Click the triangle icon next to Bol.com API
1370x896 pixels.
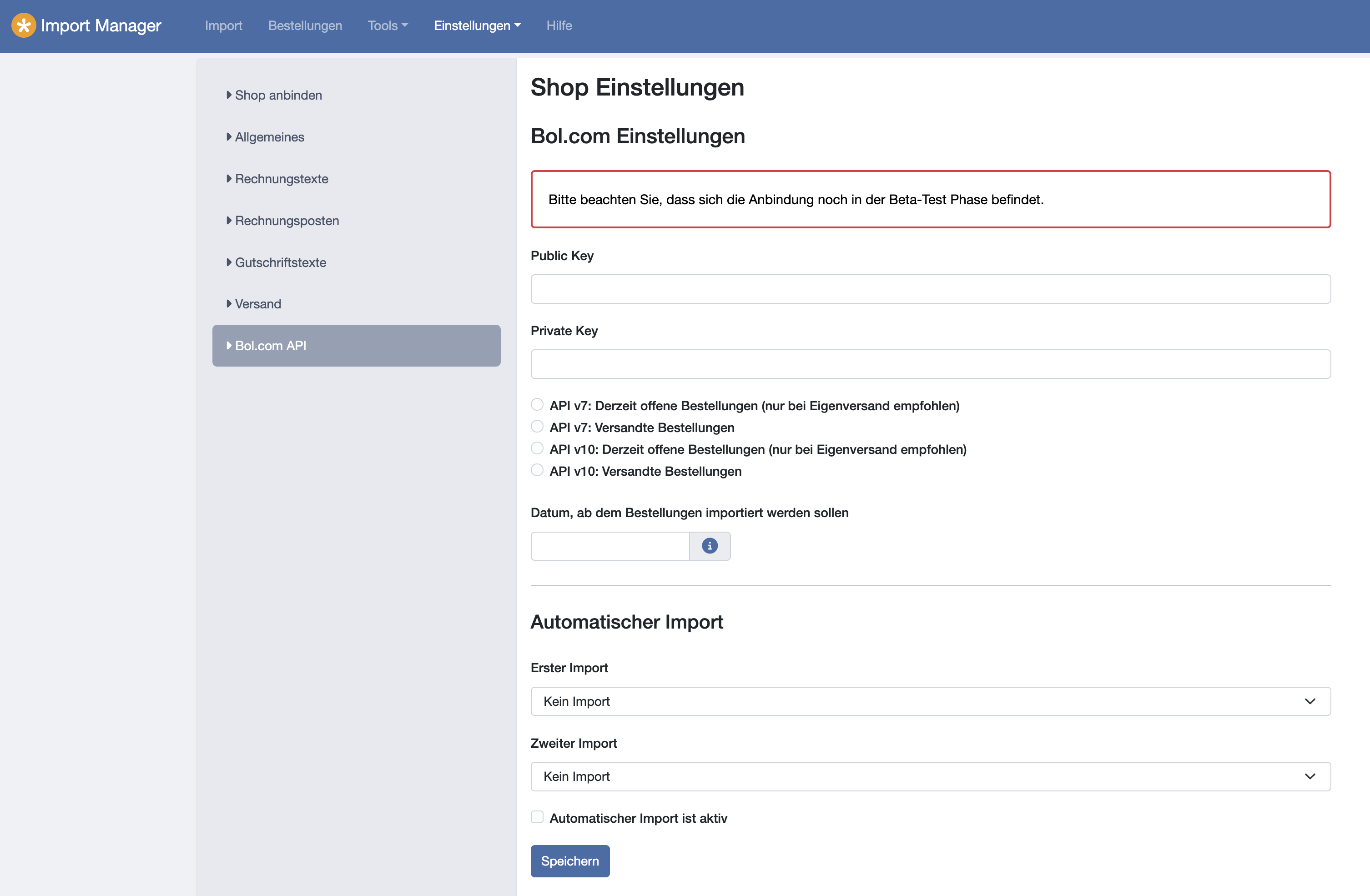(229, 345)
